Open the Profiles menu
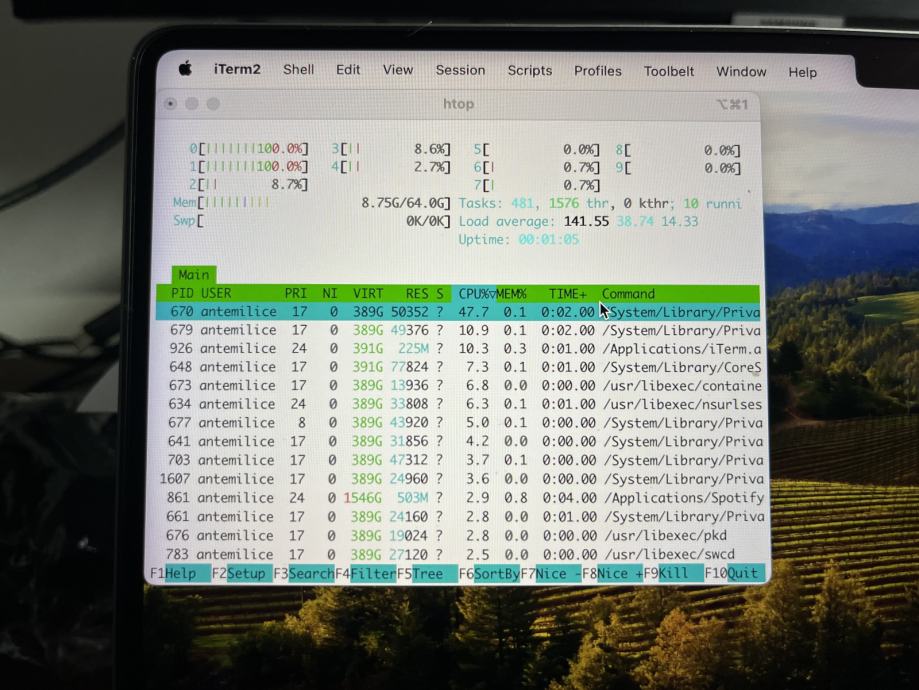919x690 pixels. coord(597,71)
